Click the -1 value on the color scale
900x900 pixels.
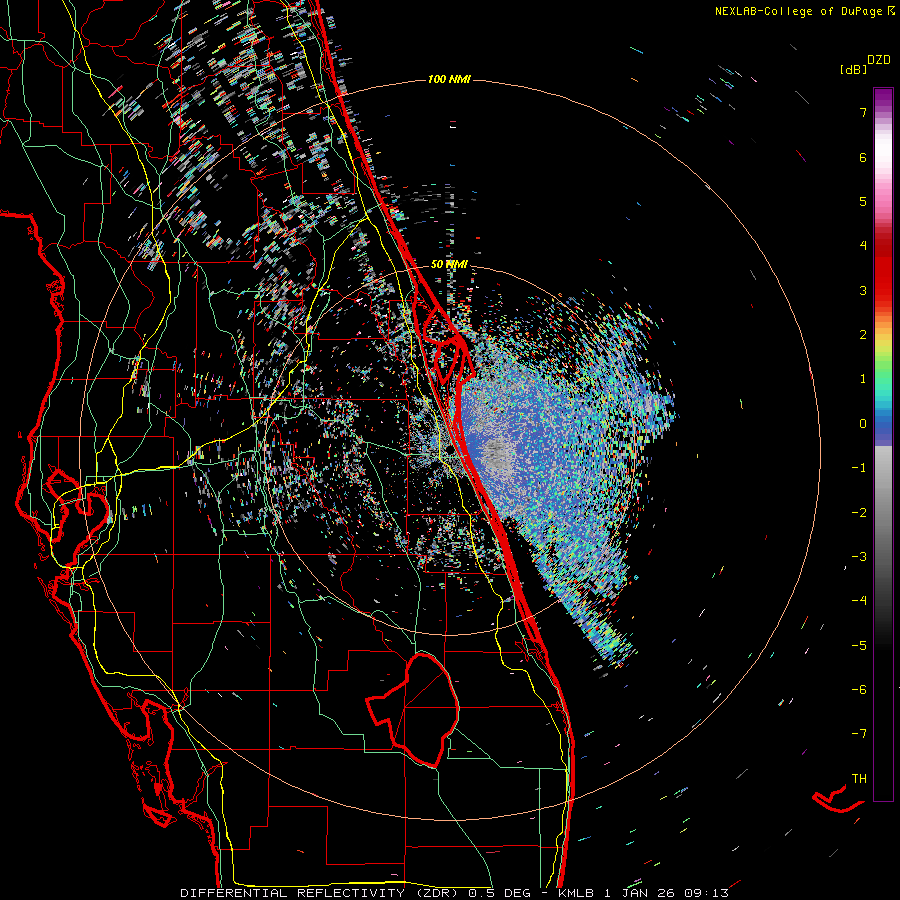click(859, 468)
